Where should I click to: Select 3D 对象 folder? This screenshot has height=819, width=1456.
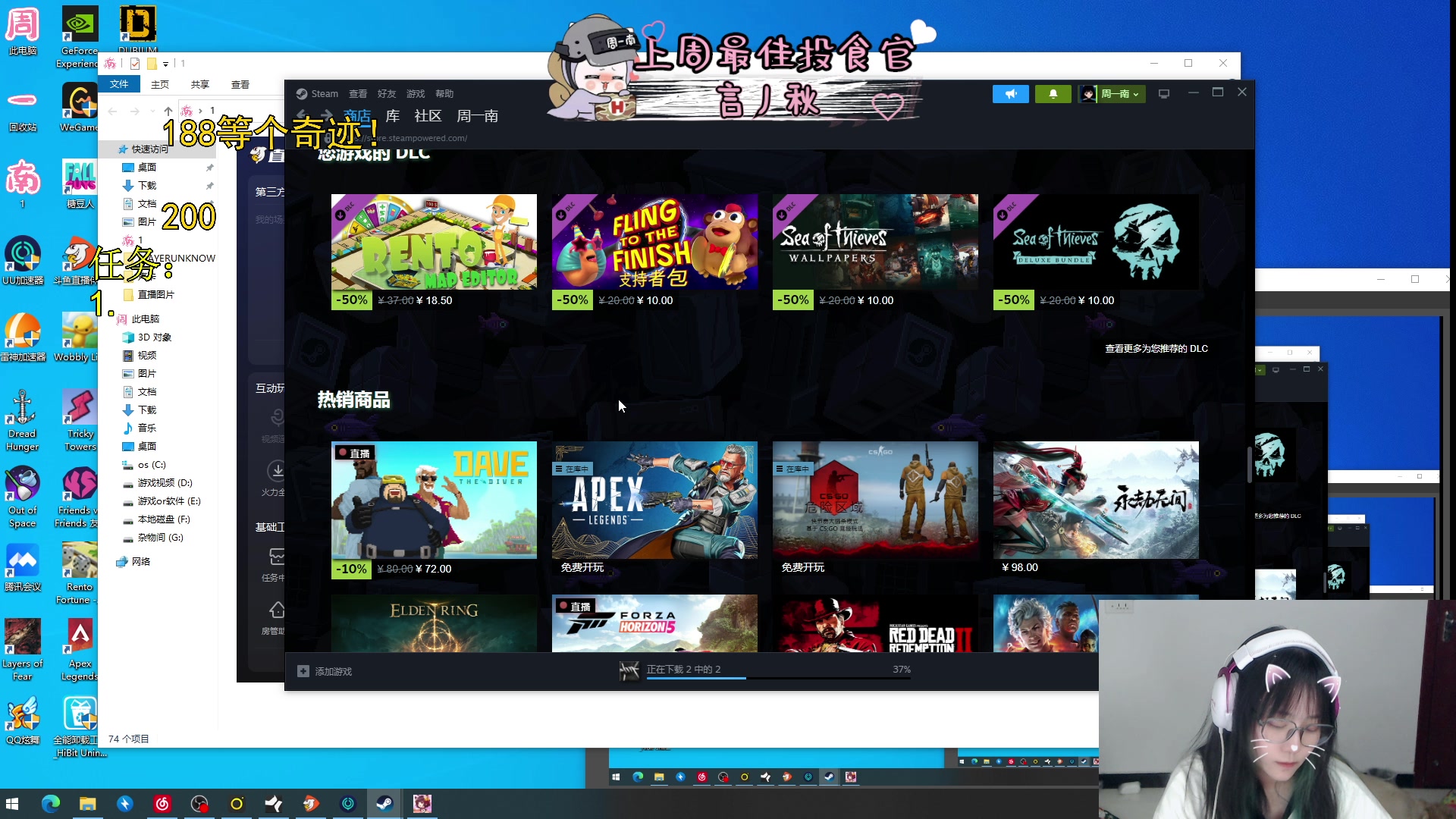[x=154, y=337]
